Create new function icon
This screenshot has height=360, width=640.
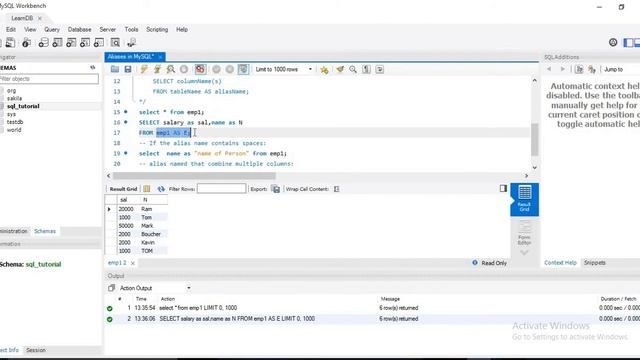[99, 42]
